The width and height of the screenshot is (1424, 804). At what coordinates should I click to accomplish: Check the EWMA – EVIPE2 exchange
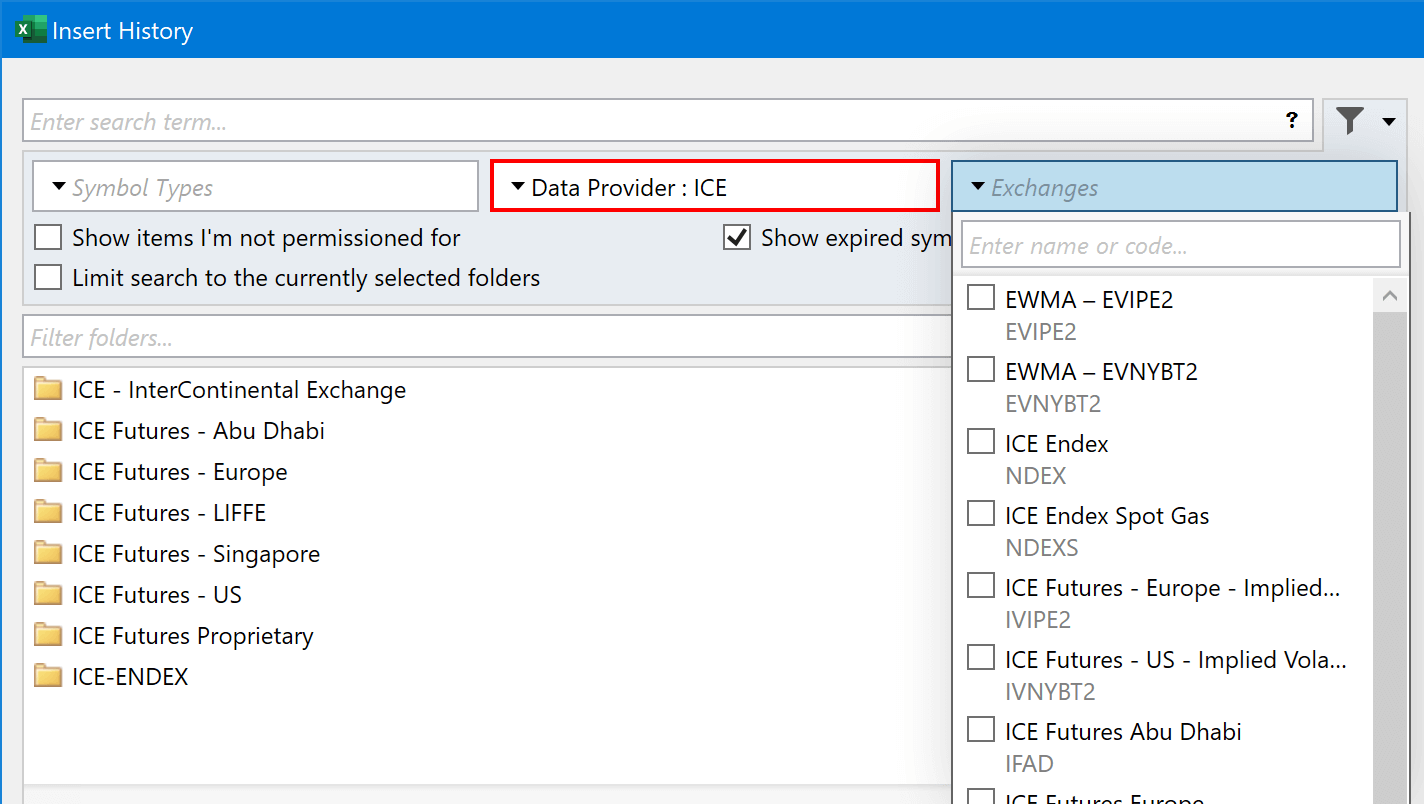tap(981, 297)
